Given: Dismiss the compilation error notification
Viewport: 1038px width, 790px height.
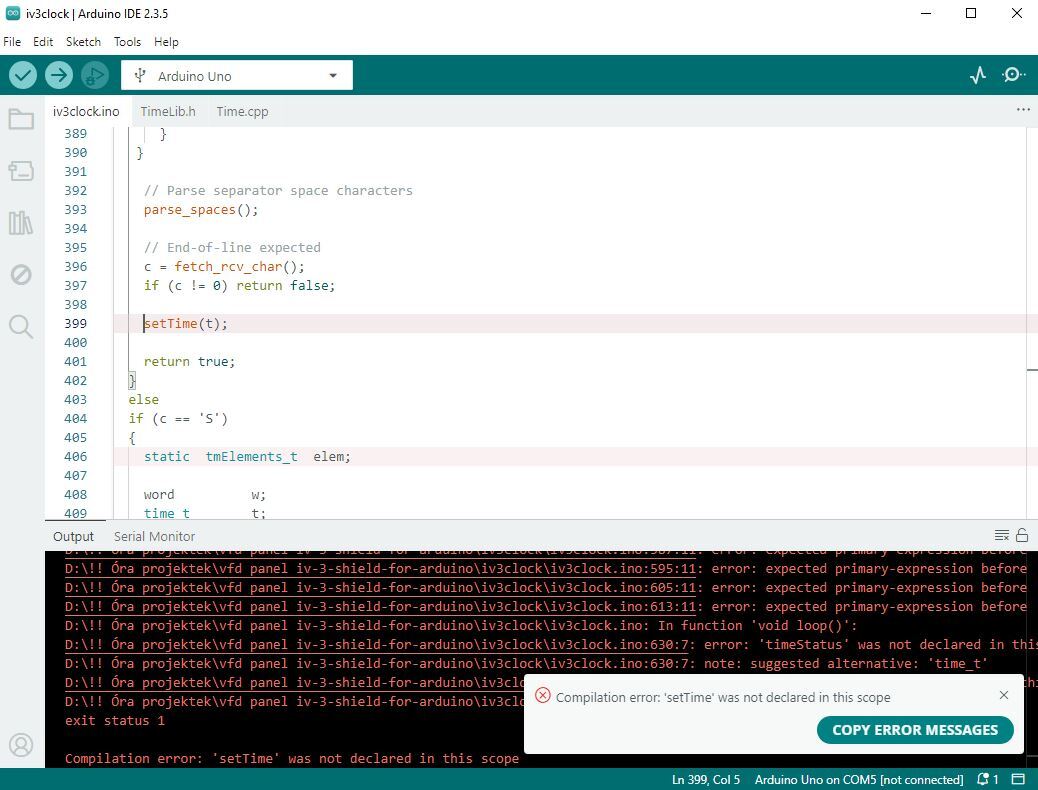Looking at the screenshot, I should click(x=1004, y=695).
